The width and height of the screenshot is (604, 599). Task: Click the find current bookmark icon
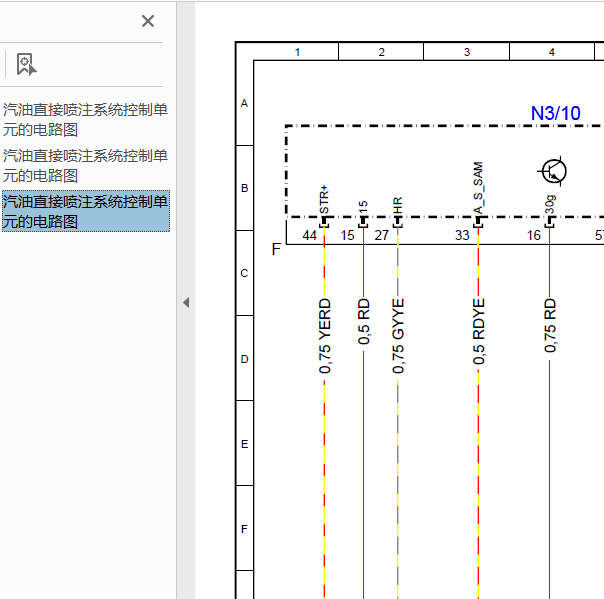(x=26, y=64)
